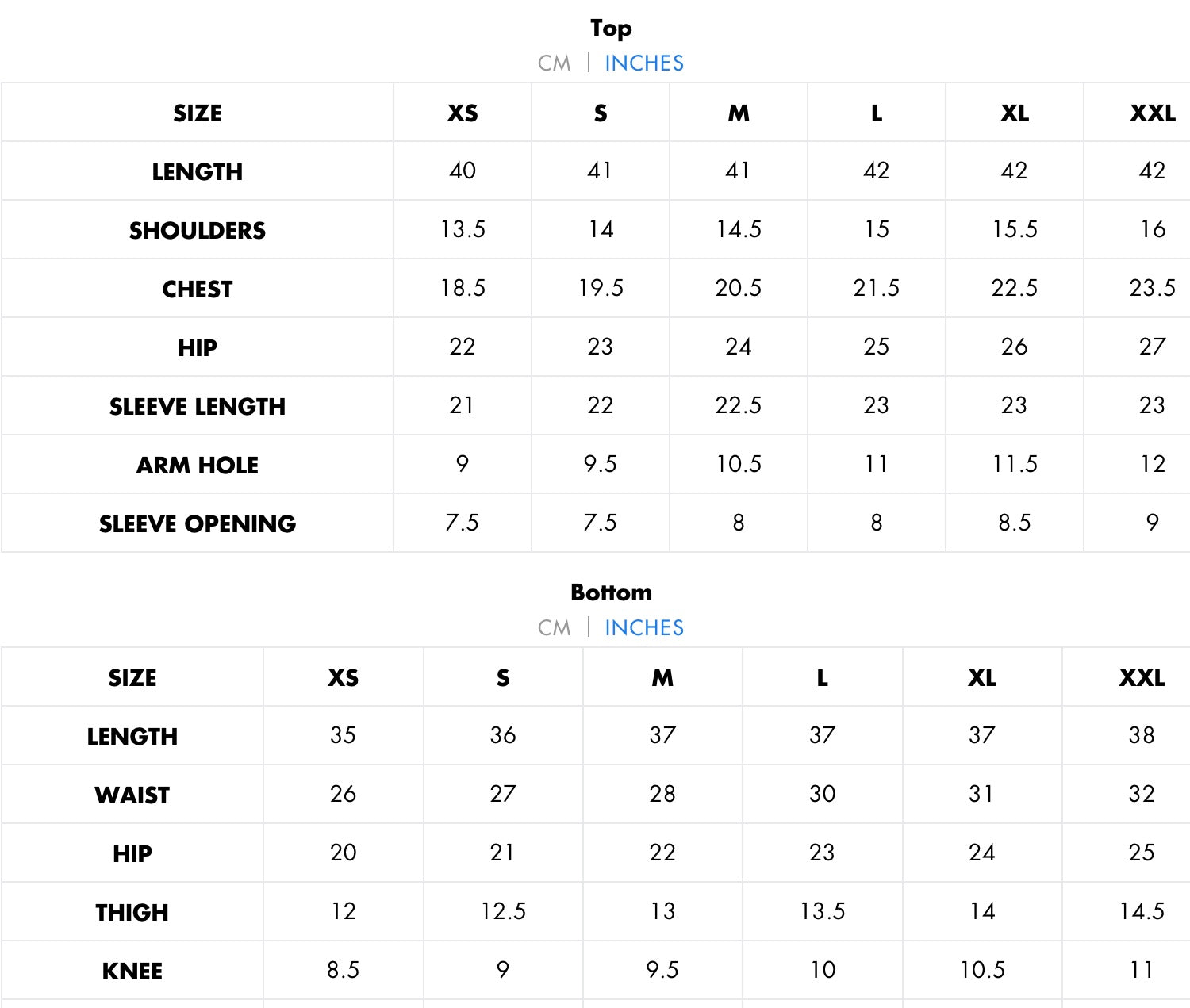
Task: Click the Top chart XS column header
Action: coord(463,113)
